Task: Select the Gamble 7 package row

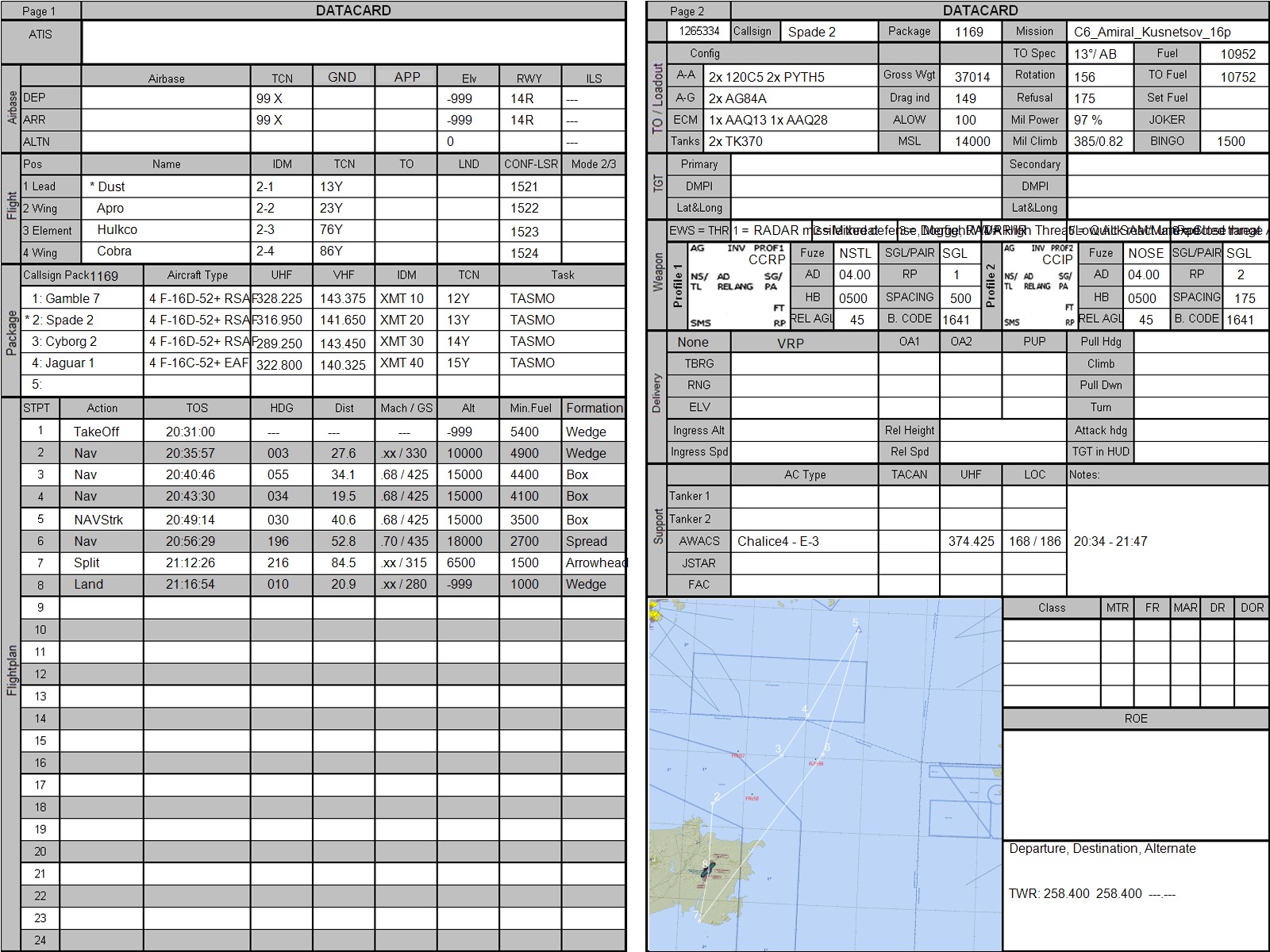Action: click(x=324, y=298)
